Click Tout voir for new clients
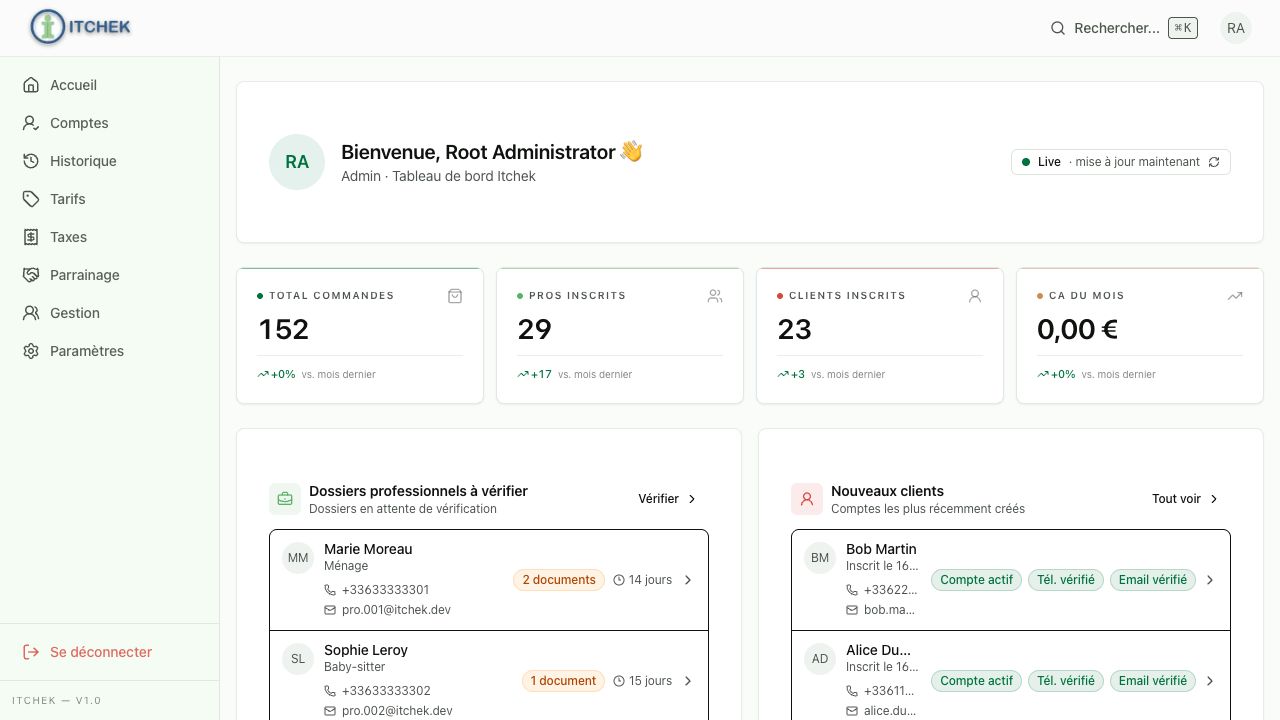The height and width of the screenshot is (720, 1280). click(1186, 499)
